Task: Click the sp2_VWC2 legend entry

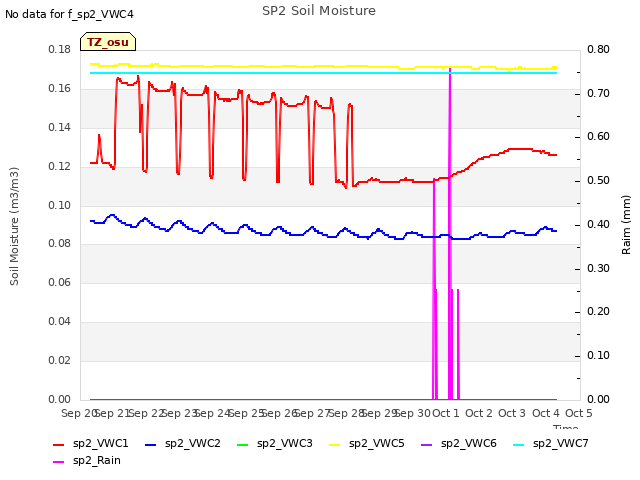Action: [182, 443]
